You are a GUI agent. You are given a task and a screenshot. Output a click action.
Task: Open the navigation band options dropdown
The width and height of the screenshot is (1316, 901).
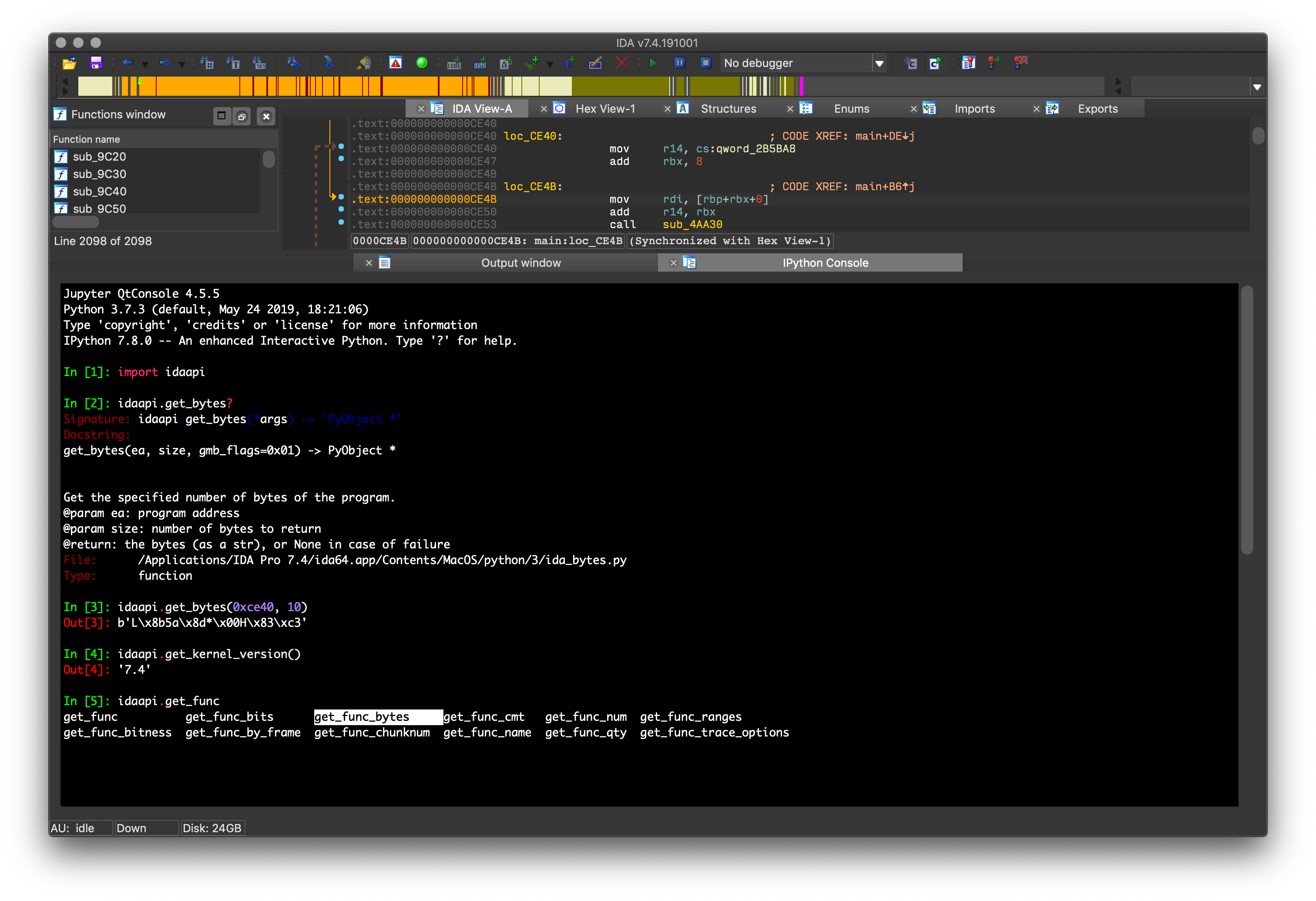(1256, 87)
